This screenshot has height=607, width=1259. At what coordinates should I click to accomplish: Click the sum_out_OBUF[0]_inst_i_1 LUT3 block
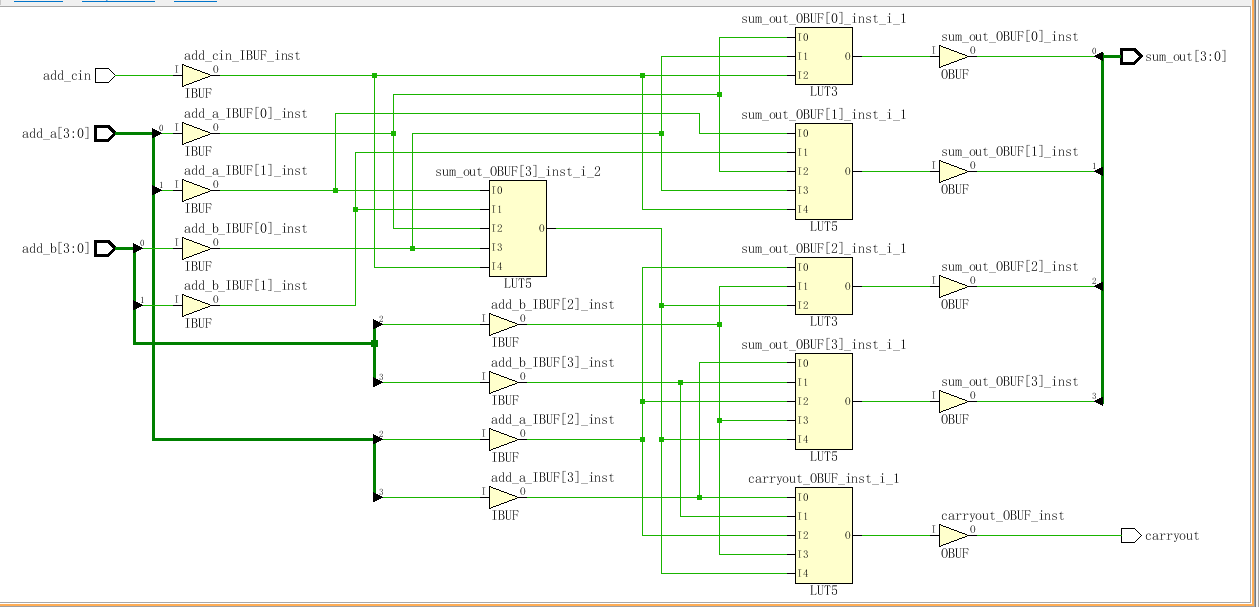coord(823,57)
